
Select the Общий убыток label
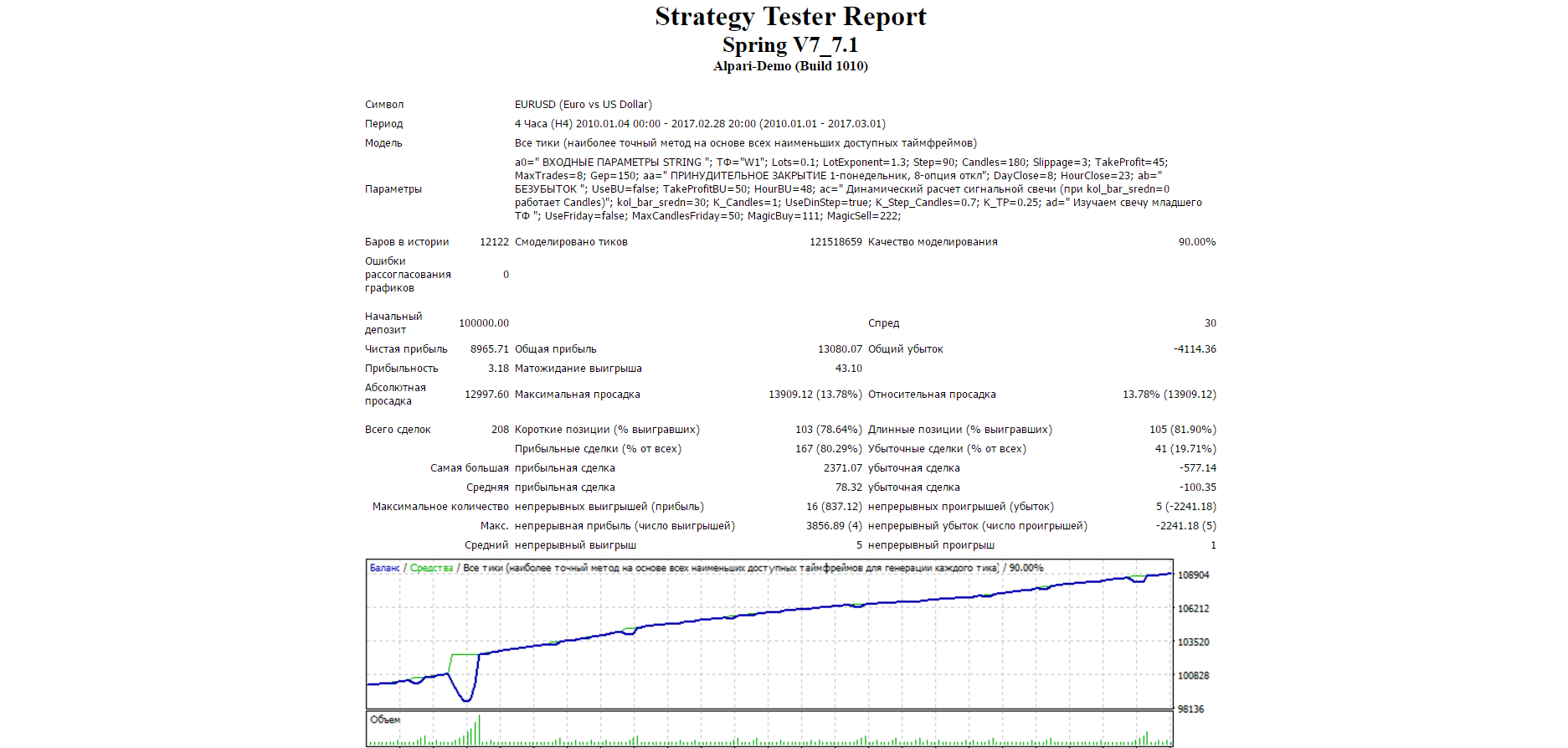click(x=906, y=349)
